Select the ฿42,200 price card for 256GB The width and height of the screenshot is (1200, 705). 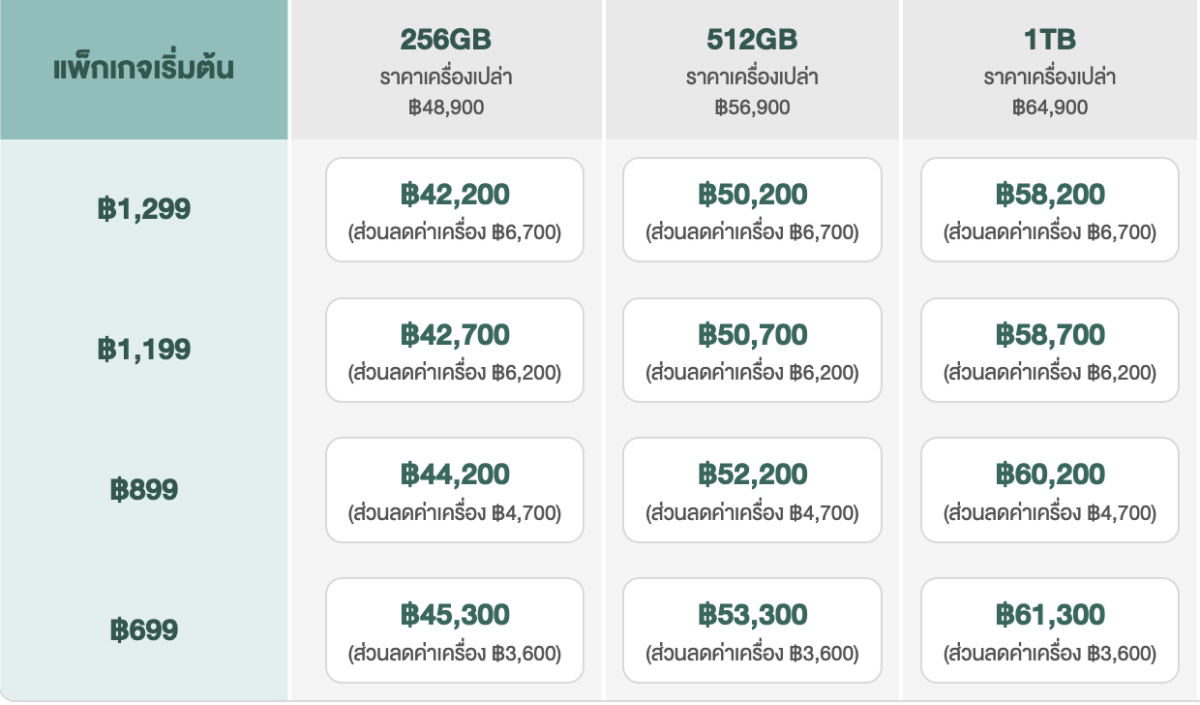pyautogui.click(x=454, y=210)
